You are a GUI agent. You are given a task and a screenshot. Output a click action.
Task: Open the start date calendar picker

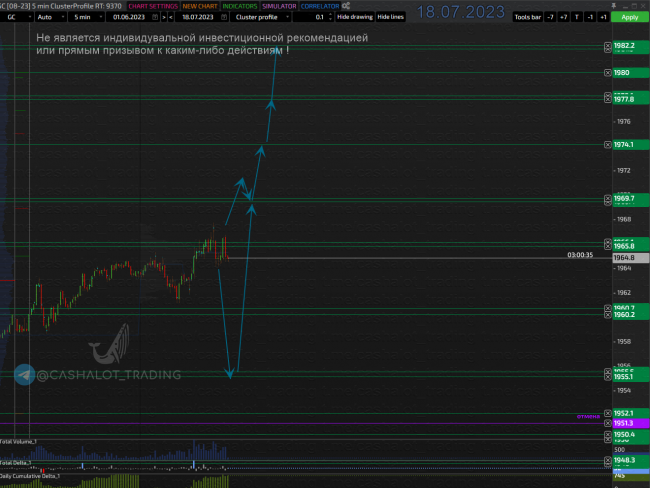point(155,17)
